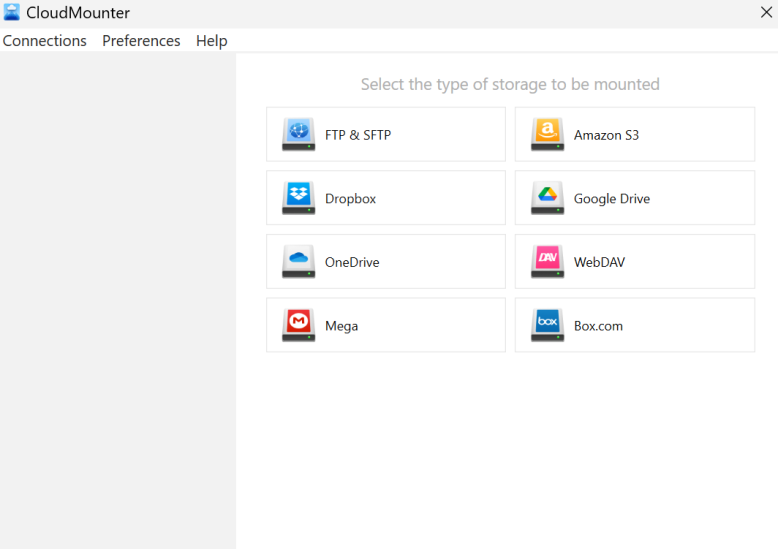
Task: Close the CloudMounter window
Action: [766, 13]
